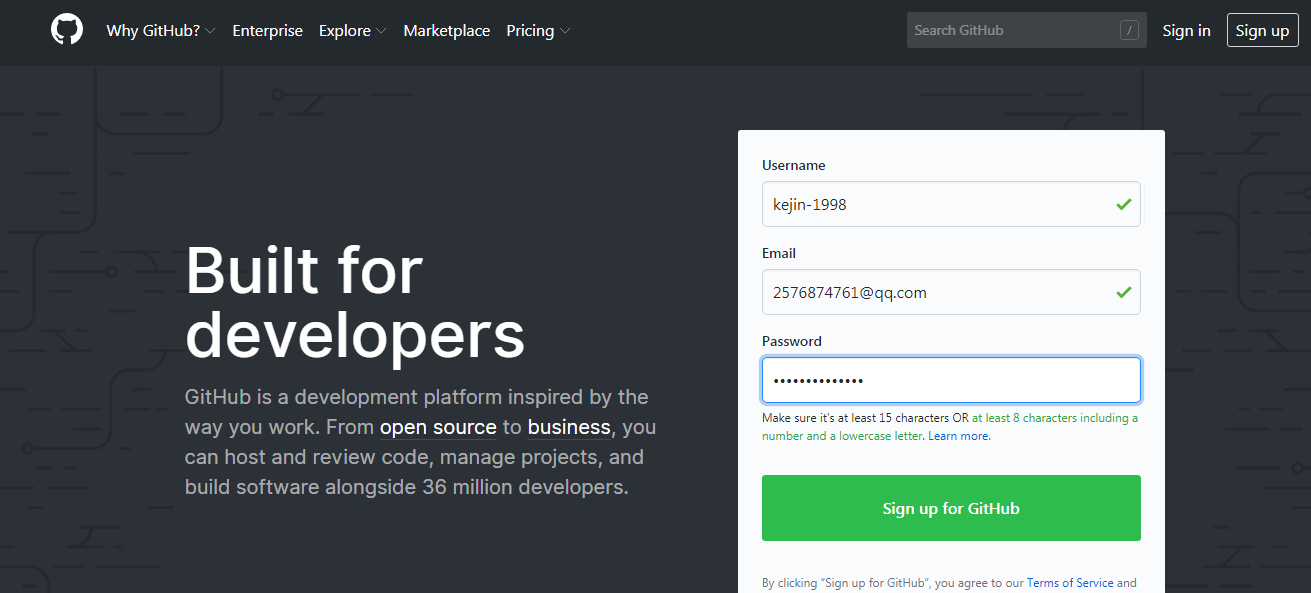Screen dimensions: 1311x593
Task: Click the Password input field
Action: click(x=951, y=380)
